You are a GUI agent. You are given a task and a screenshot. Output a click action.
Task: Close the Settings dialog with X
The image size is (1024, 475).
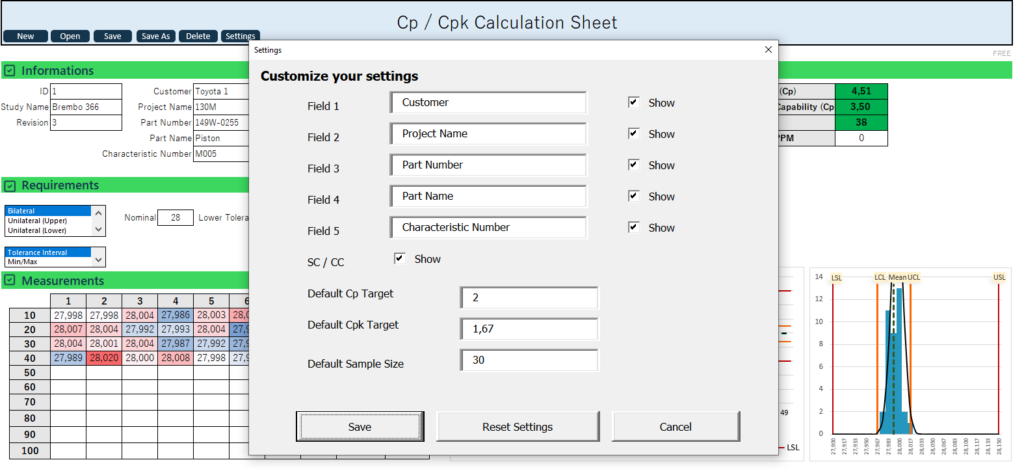click(x=768, y=49)
